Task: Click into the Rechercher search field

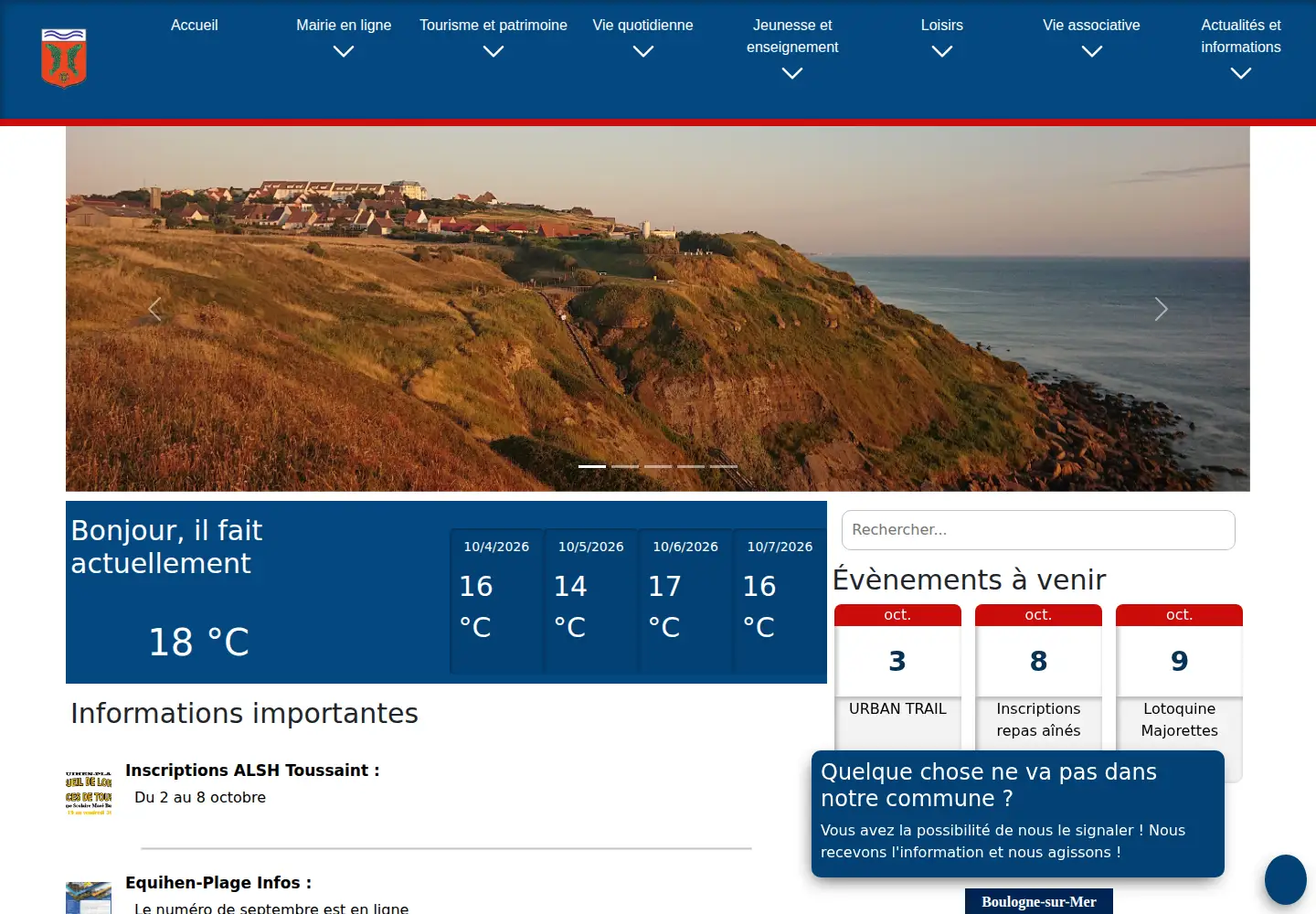Action: (x=1038, y=530)
